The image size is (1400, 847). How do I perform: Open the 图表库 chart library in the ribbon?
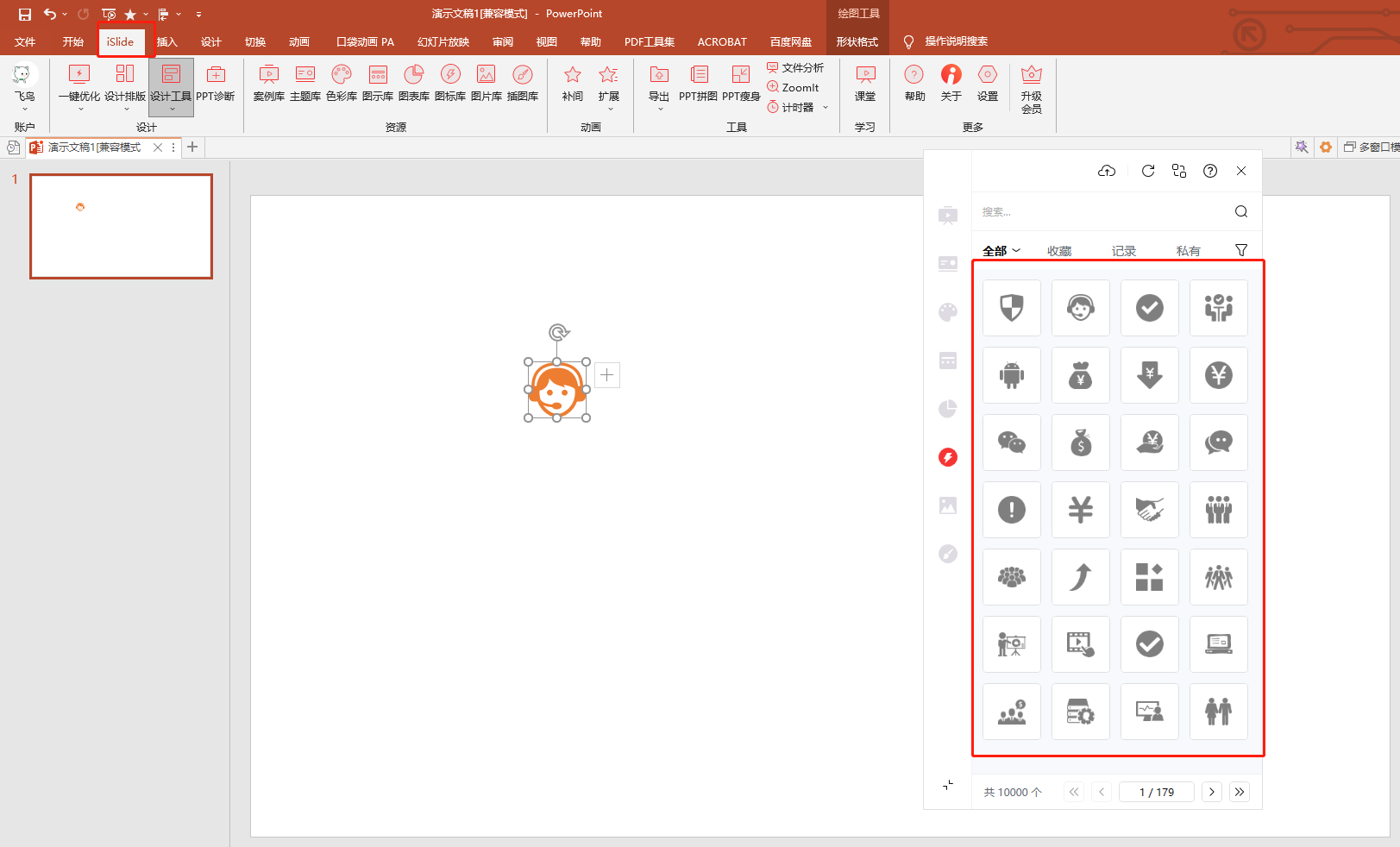pos(414,84)
